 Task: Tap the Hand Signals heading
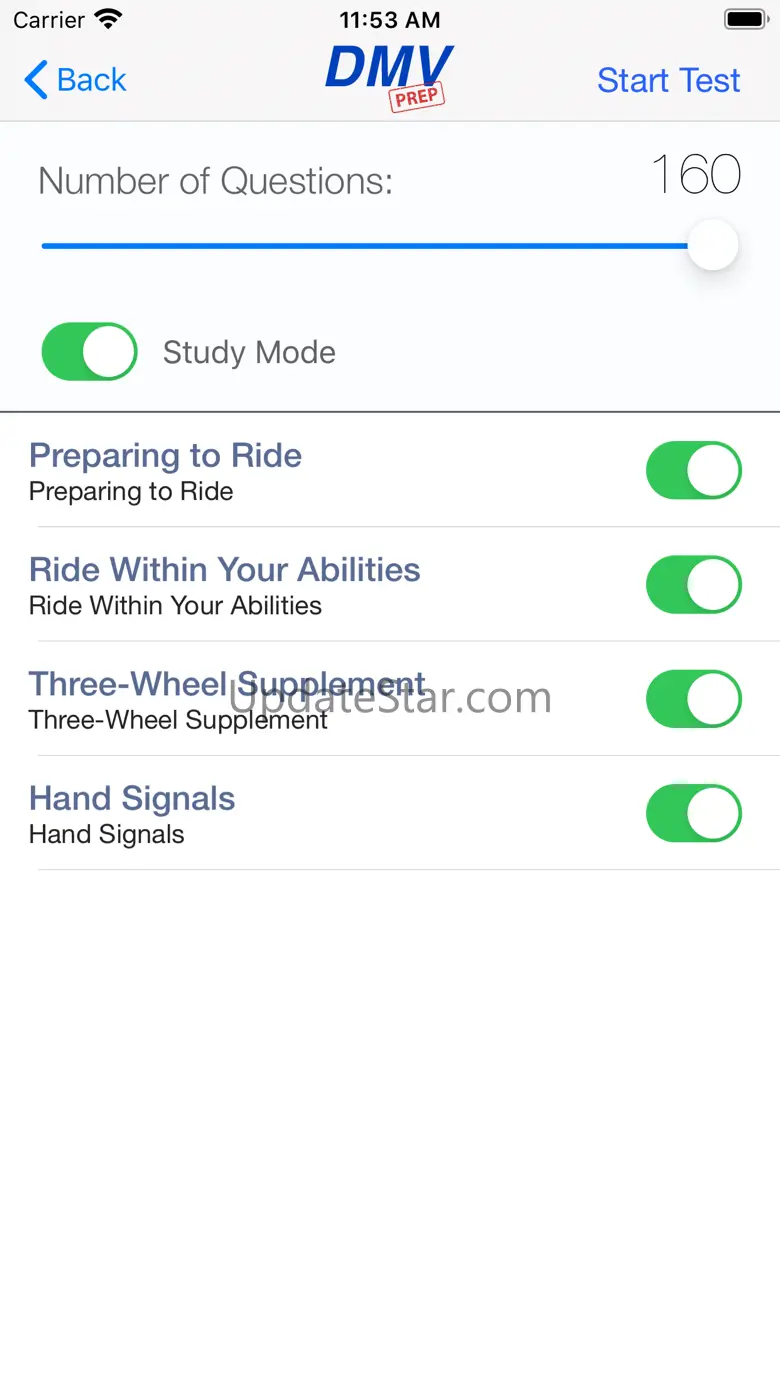pos(132,799)
